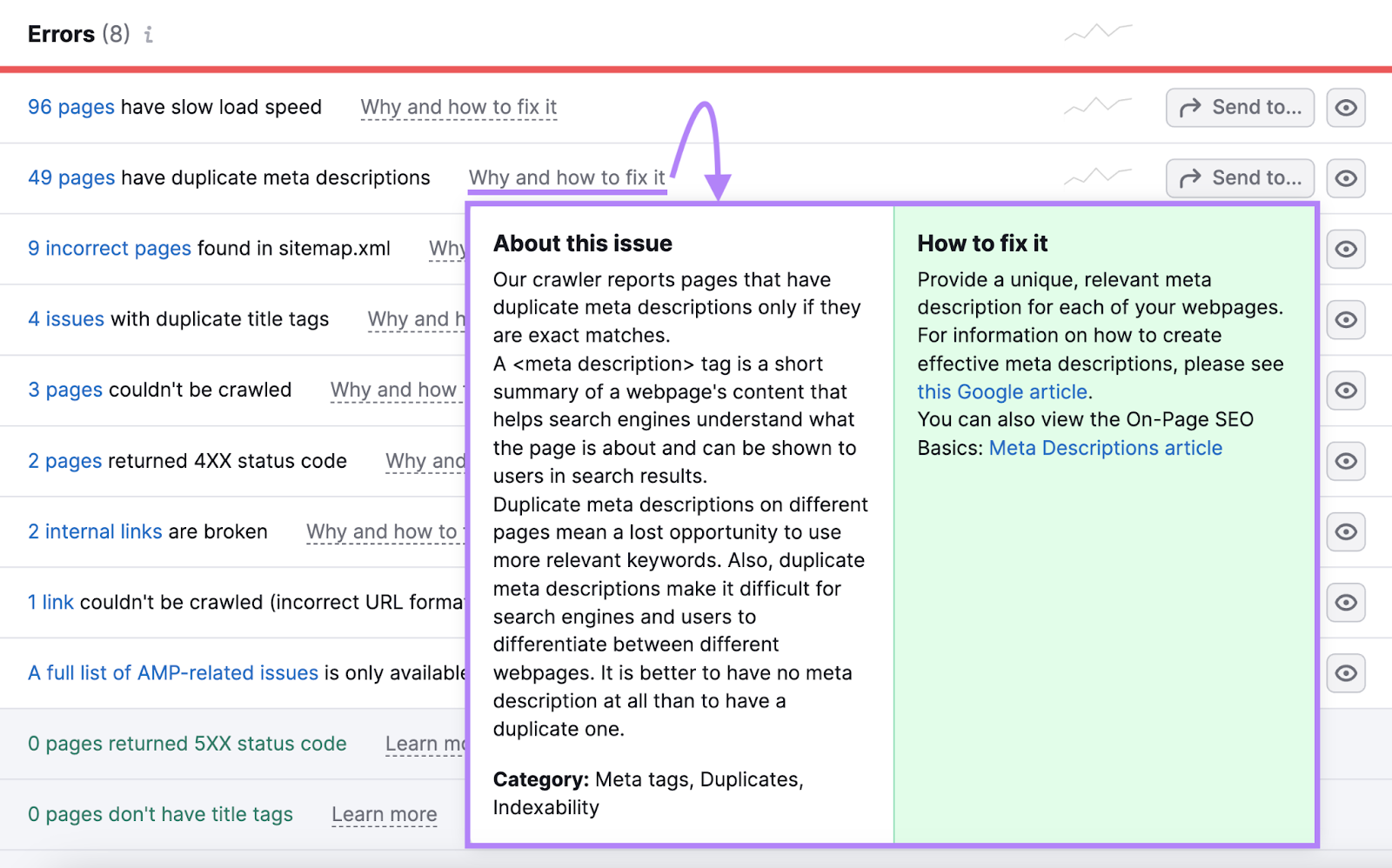This screenshot has height=868, width=1392.
Task: Open Send to menu for duplicate meta descriptions
Action: 1239,178
